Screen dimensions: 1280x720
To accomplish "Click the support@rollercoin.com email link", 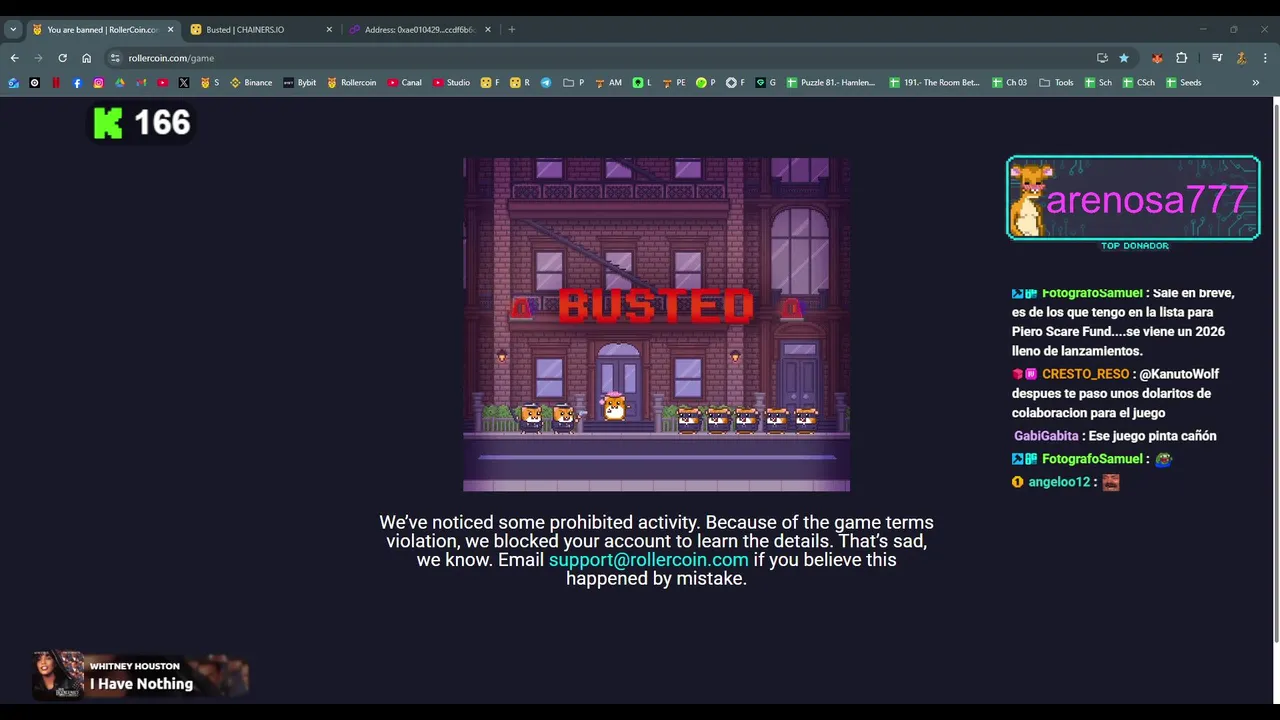I will [648, 560].
